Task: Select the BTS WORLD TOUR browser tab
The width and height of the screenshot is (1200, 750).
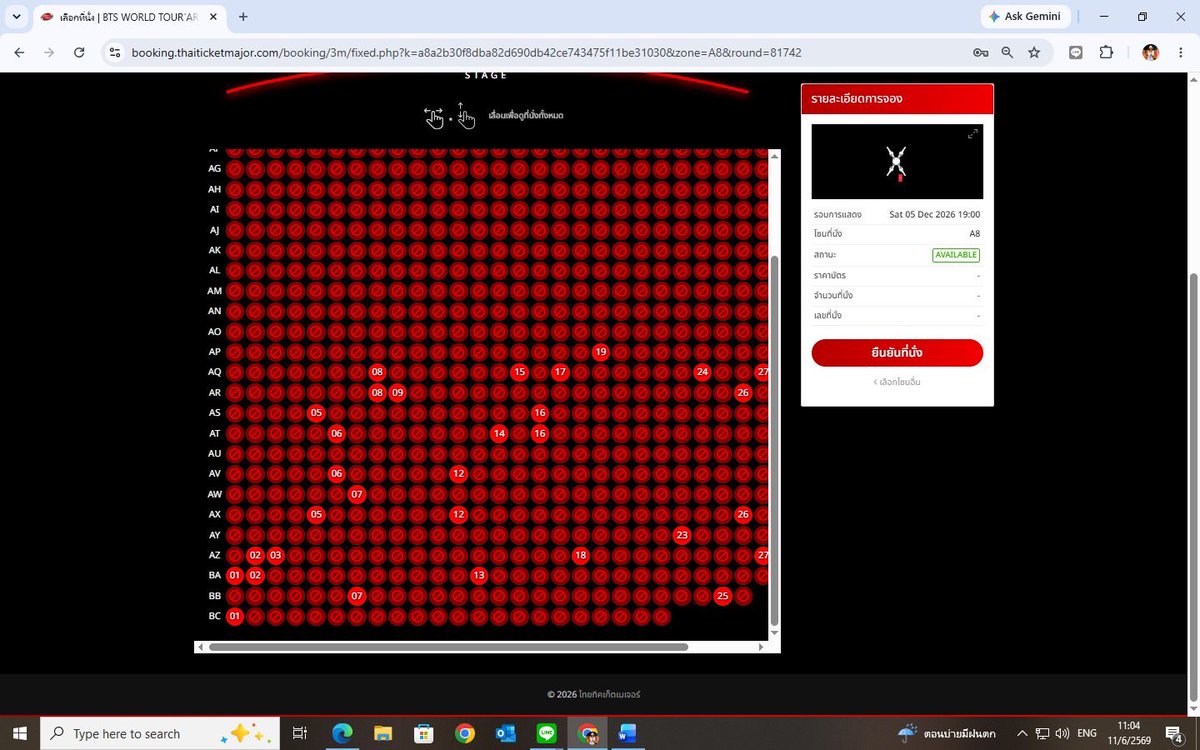Action: [x=128, y=17]
